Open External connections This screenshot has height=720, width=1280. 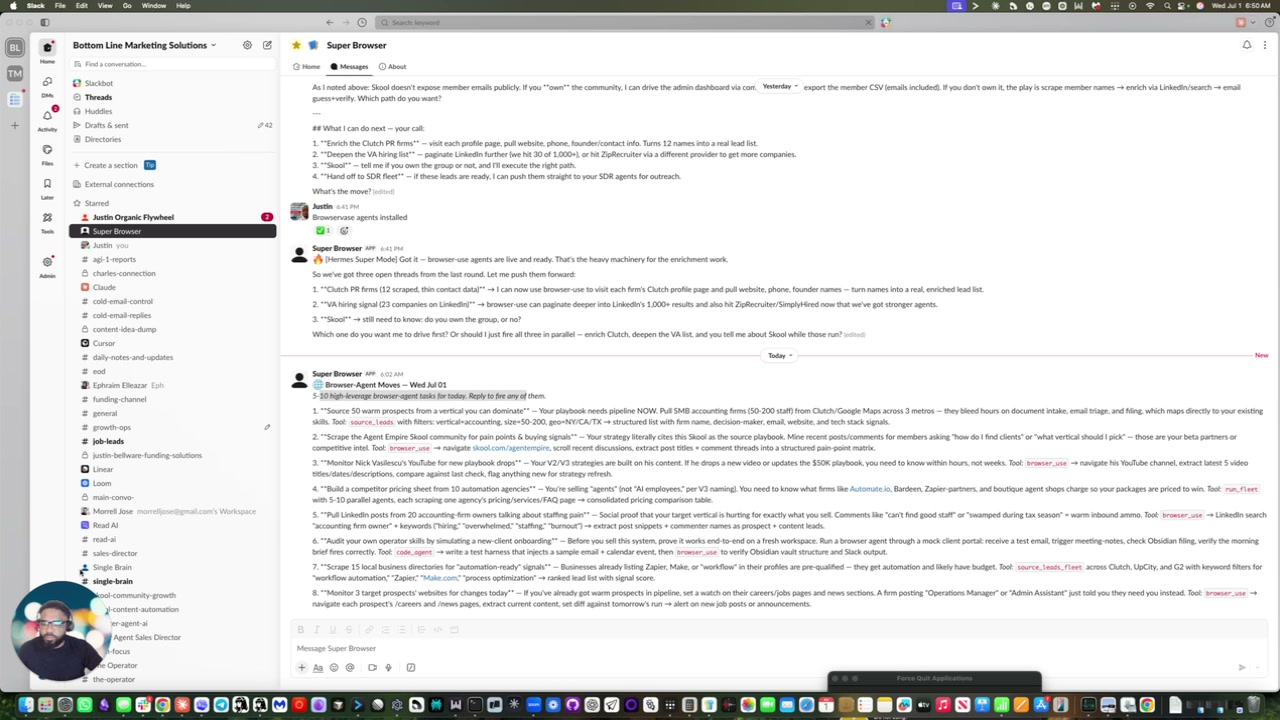[x=119, y=184]
